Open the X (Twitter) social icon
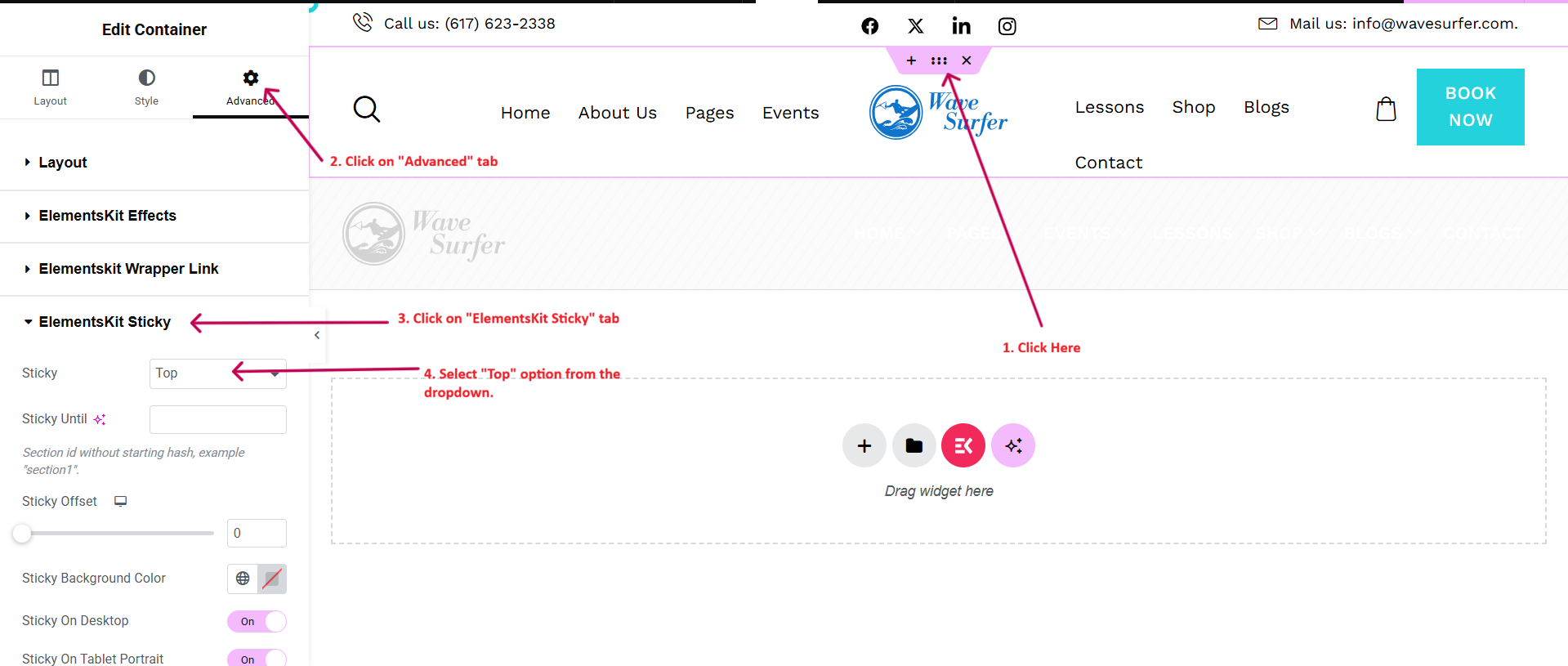Screen dimensions: 1568x666 (916, 26)
